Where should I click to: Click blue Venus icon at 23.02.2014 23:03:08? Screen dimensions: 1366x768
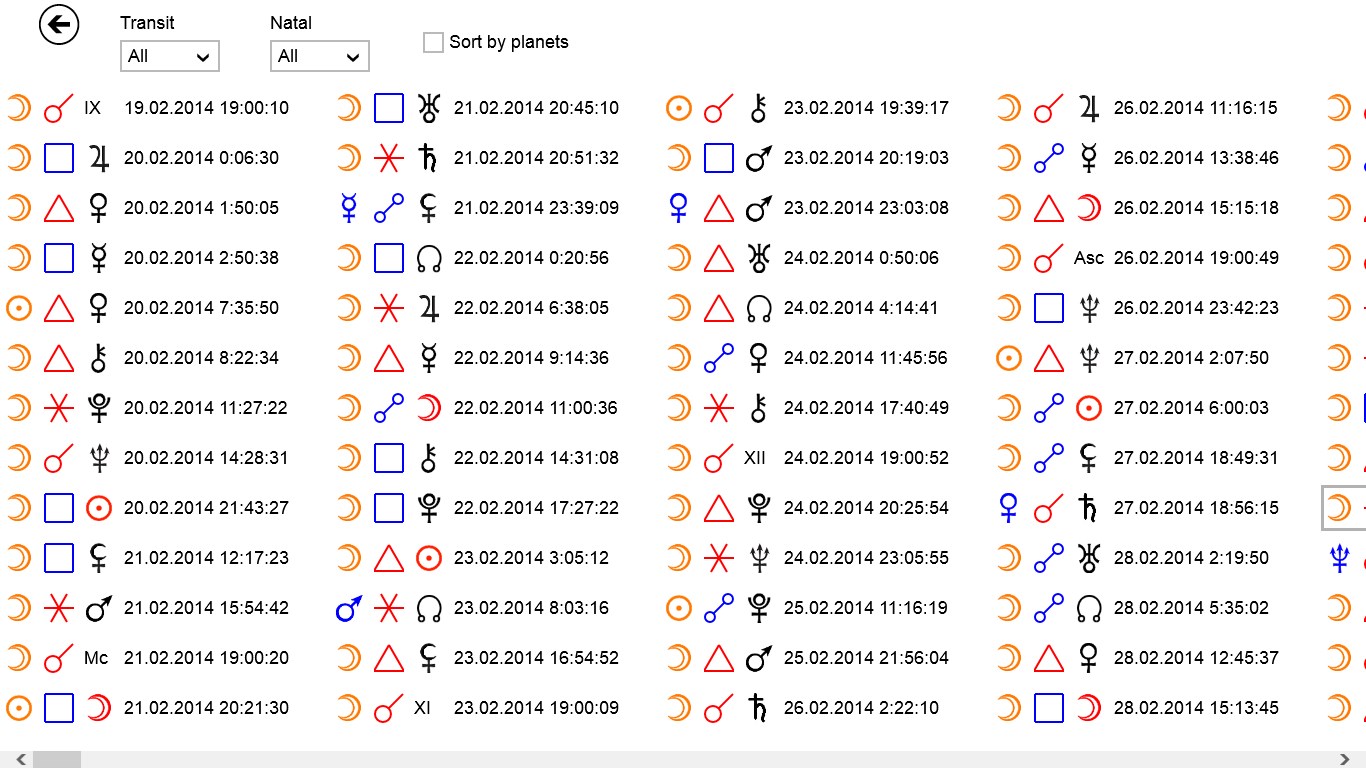[678, 208]
